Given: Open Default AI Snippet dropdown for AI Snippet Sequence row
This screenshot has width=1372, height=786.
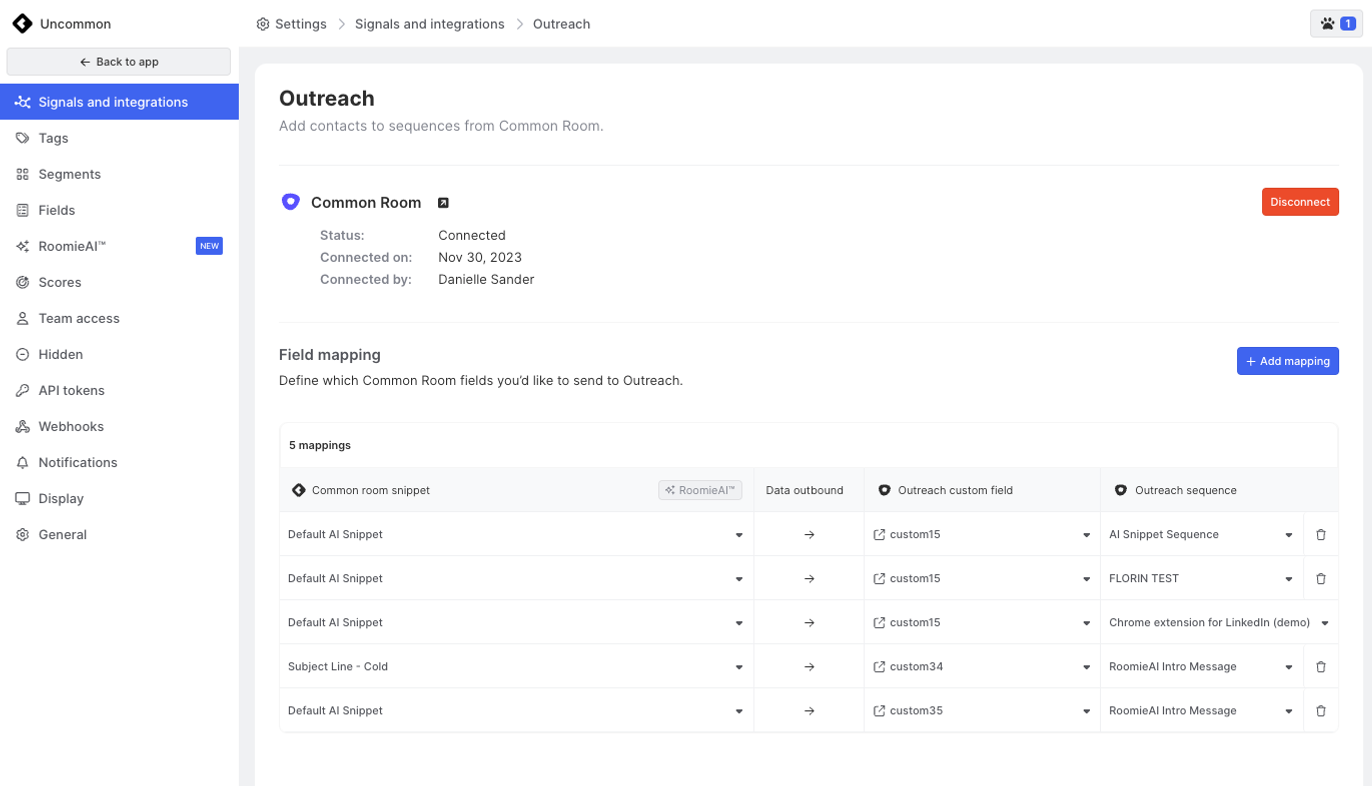Looking at the screenshot, I should (516, 535).
